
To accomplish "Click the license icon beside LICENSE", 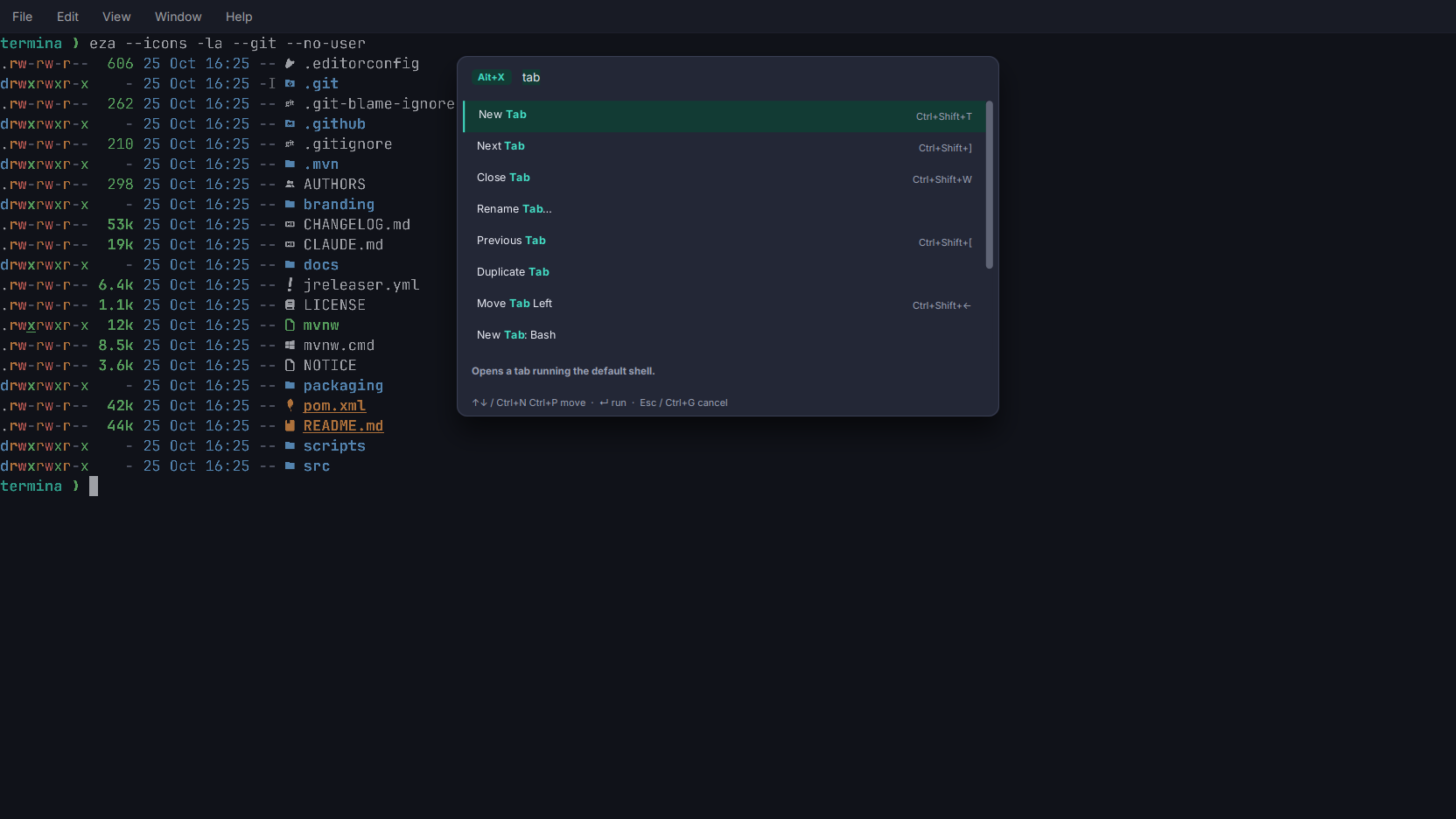I will 290,304.
